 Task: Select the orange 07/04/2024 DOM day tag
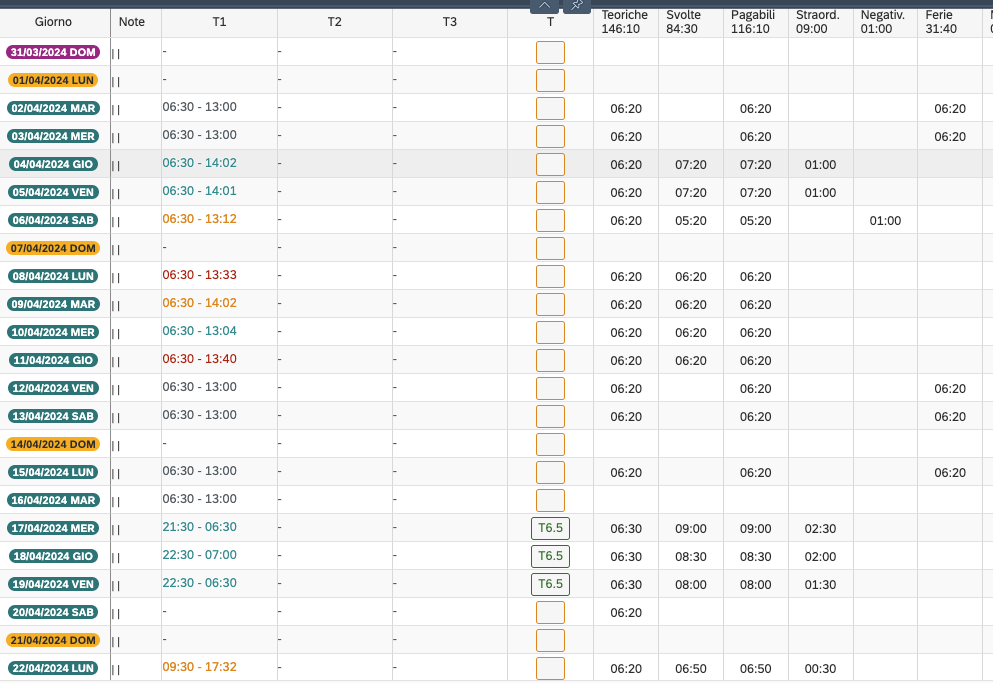(x=53, y=248)
